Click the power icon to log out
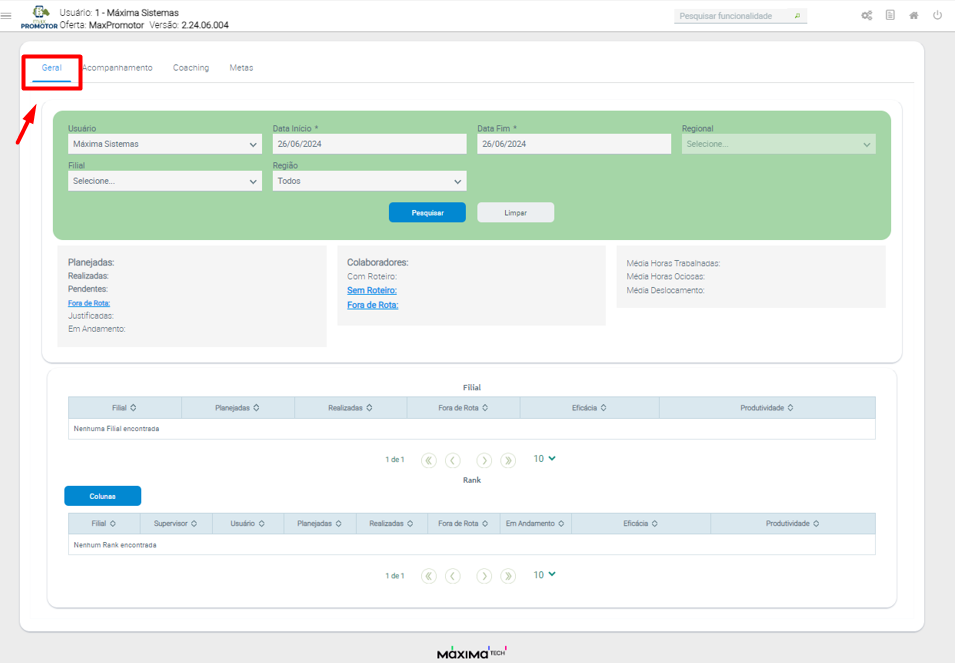Image resolution: width=958 pixels, height=664 pixels. point(937,16)
